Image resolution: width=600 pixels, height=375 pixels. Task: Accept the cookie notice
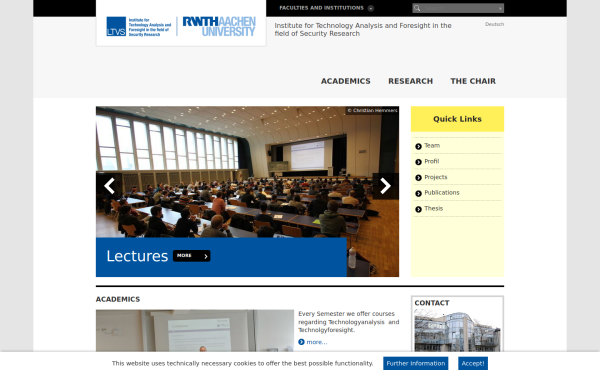(473, 363)
